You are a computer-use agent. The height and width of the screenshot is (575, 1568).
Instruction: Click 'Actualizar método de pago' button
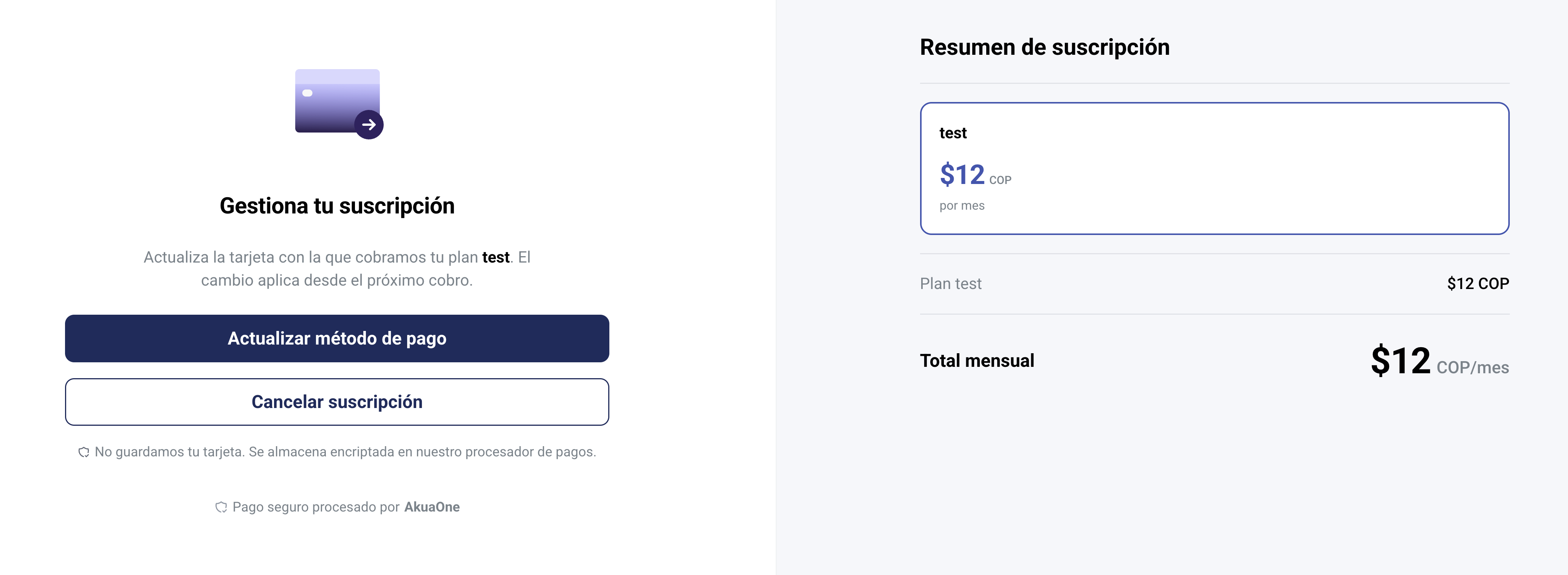point(337,338)
